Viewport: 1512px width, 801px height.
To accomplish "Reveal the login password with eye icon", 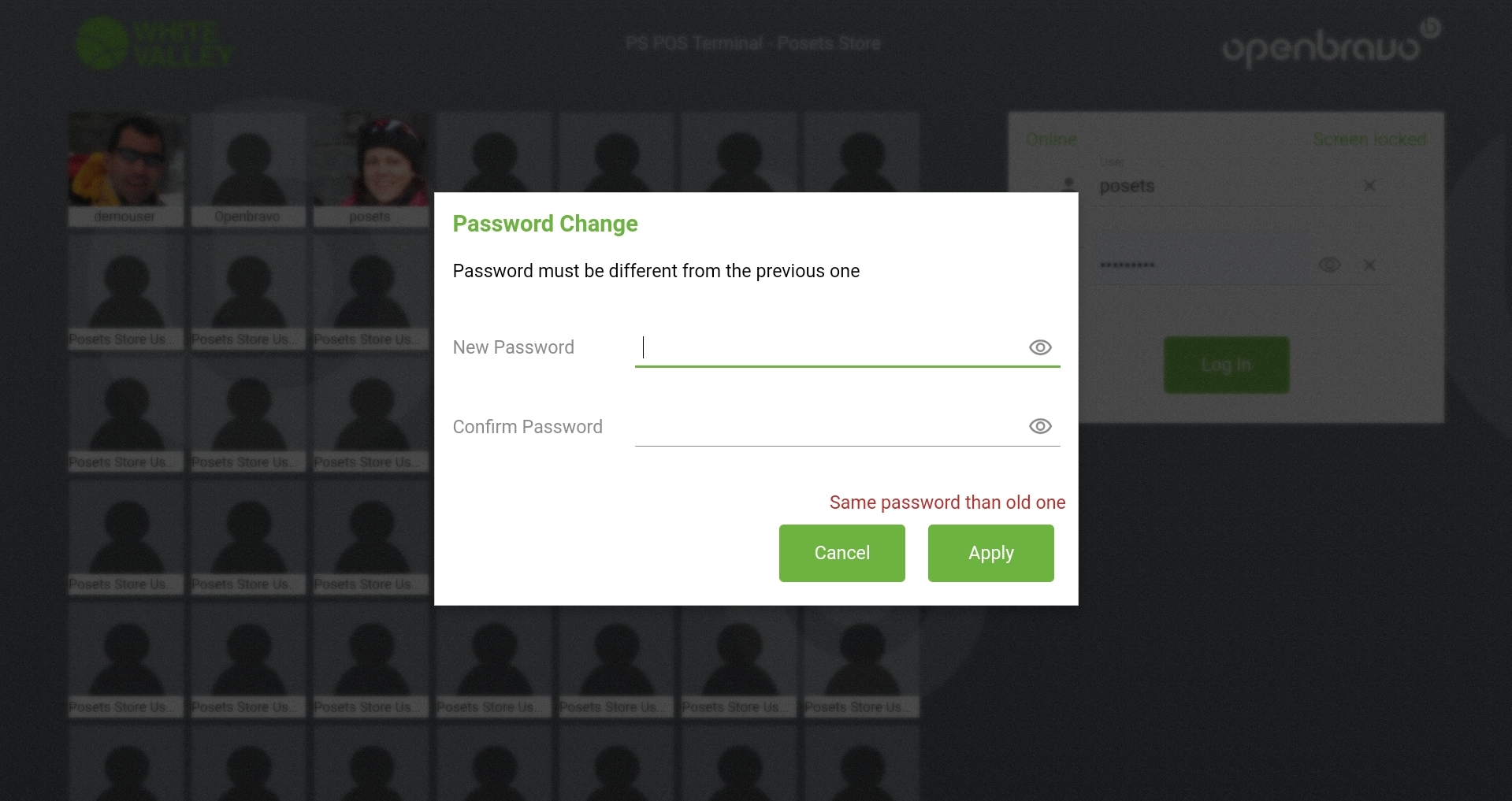I will coord(1329,265).
